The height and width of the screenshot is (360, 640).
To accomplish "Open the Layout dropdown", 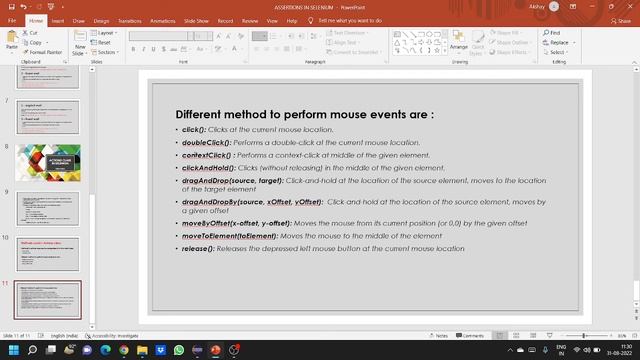I will 104,33.
